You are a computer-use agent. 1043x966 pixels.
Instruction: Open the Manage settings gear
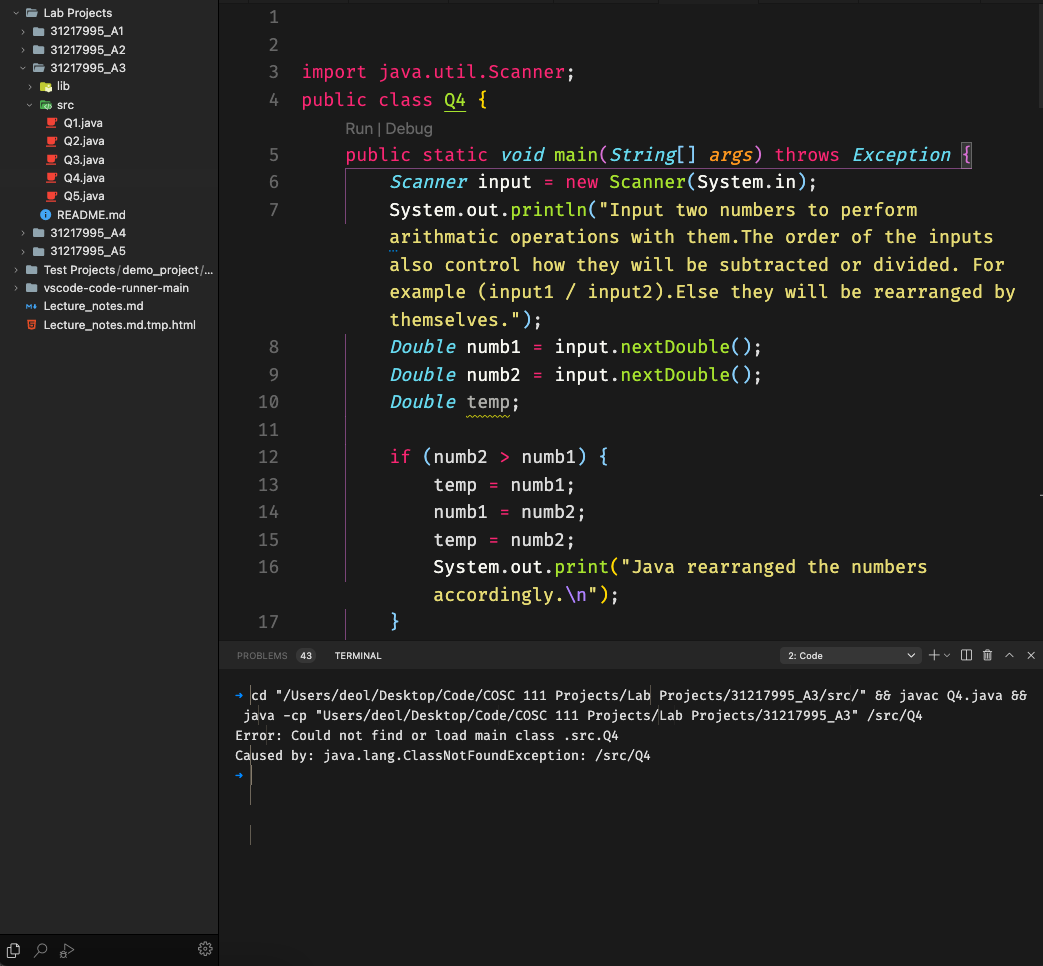[x=205, y=949]
